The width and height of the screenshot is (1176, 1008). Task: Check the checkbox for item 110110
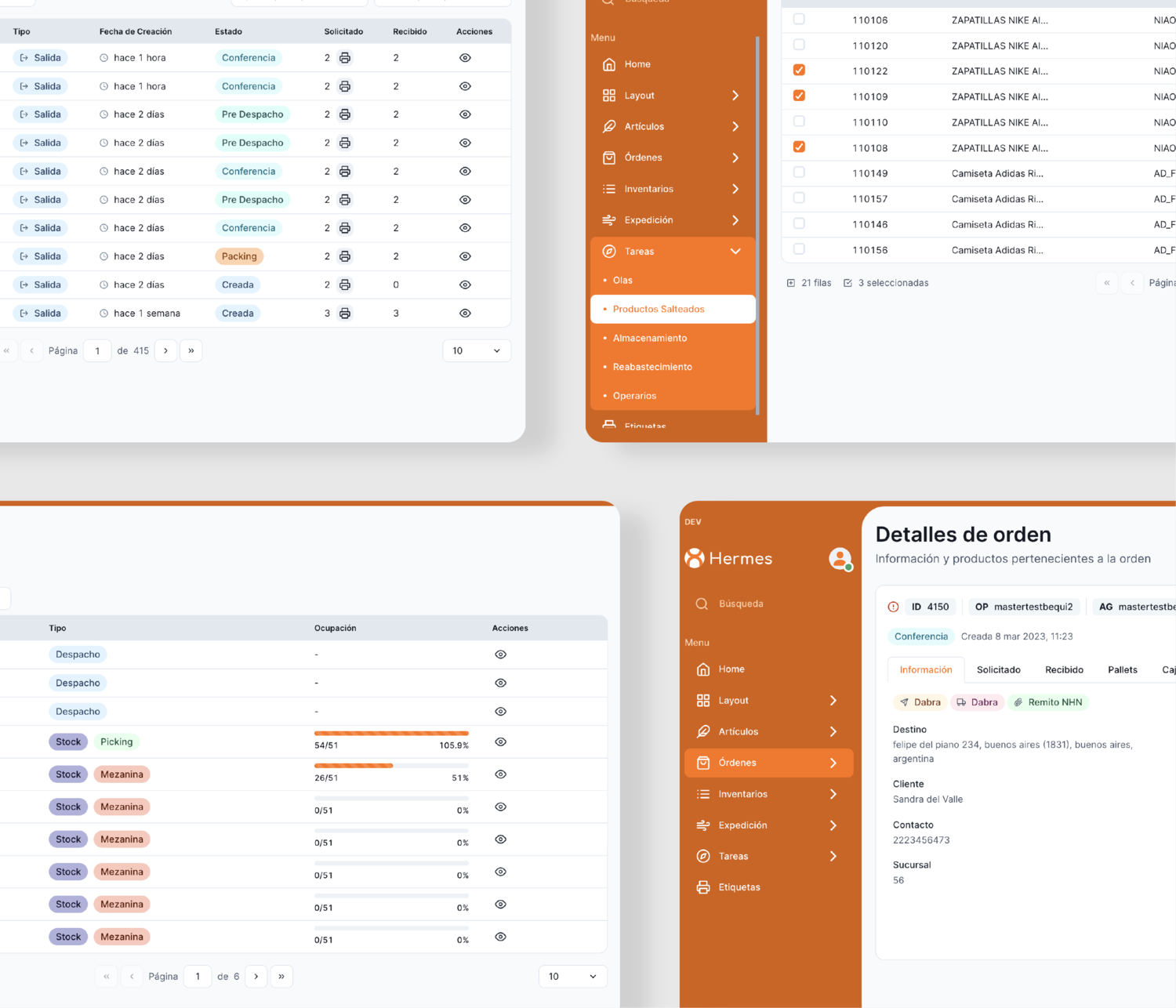click(x=799, y=121)
